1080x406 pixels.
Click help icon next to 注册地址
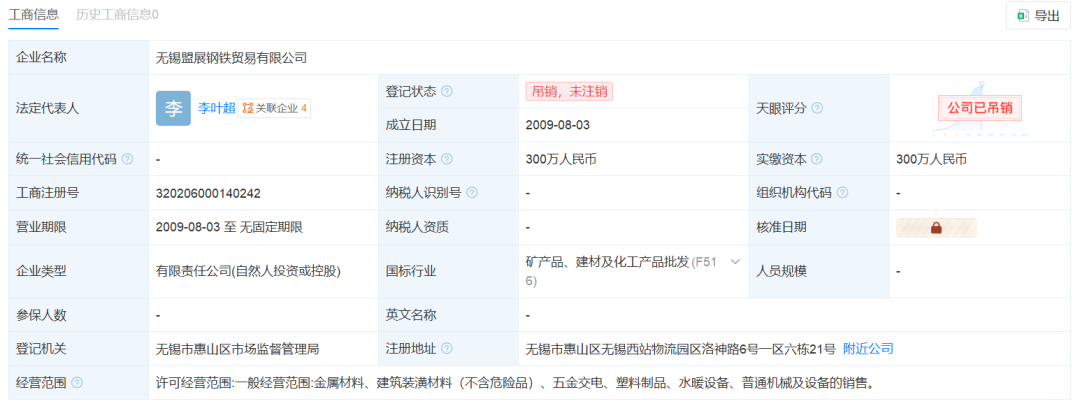(446, 349)
